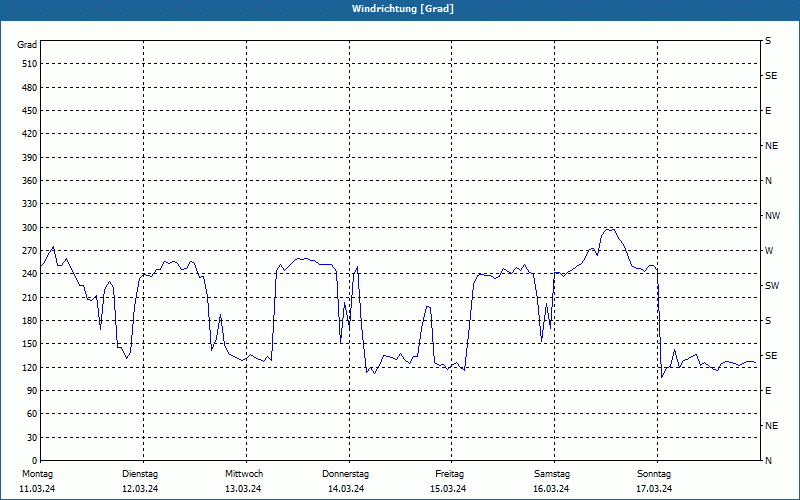Click the 'E' compass label beside 90
The image size is (800, 500).
click(x=768, y=391)
